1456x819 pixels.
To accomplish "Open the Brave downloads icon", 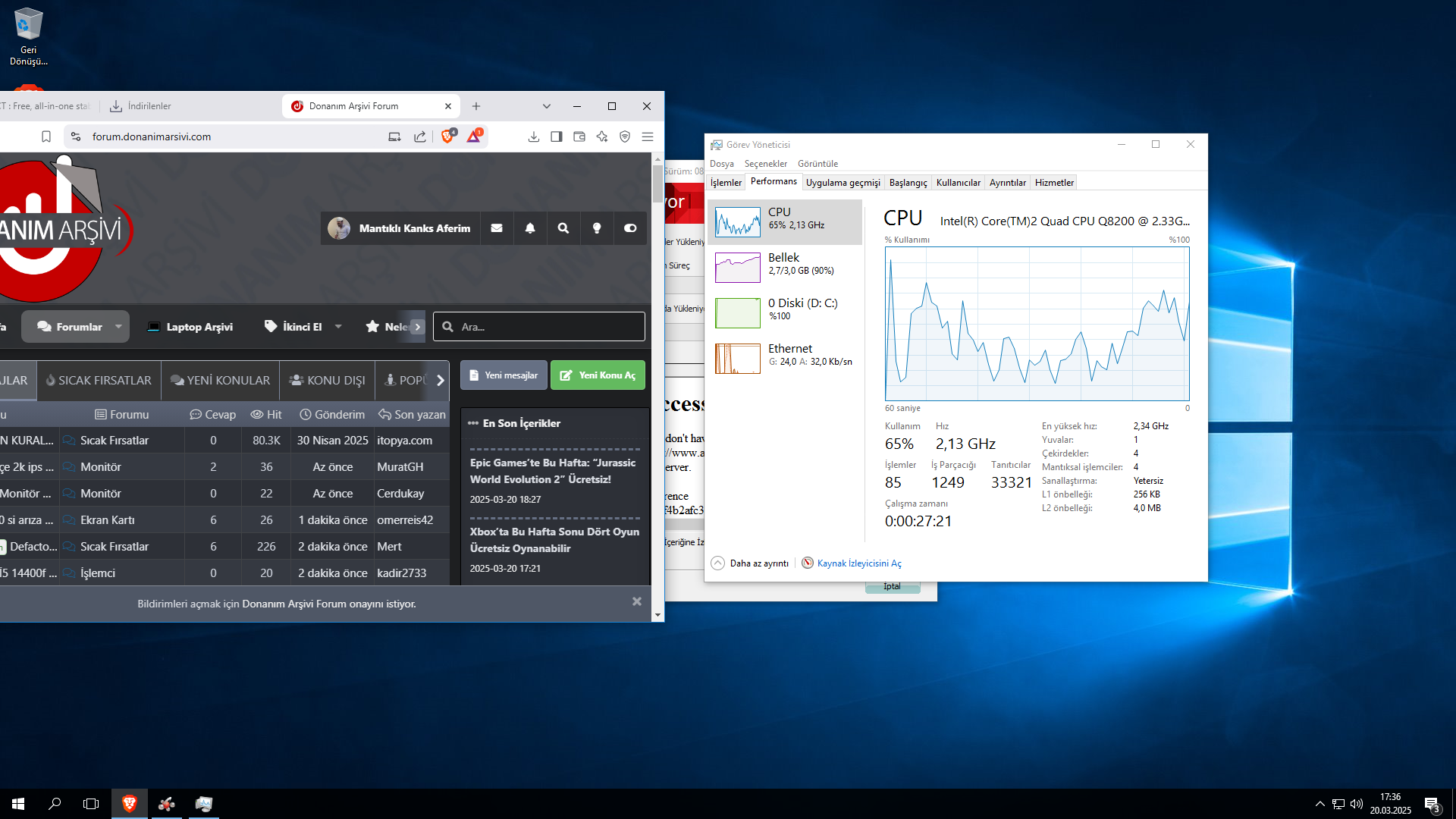I will pyautogui.click(x=534, y=136).
